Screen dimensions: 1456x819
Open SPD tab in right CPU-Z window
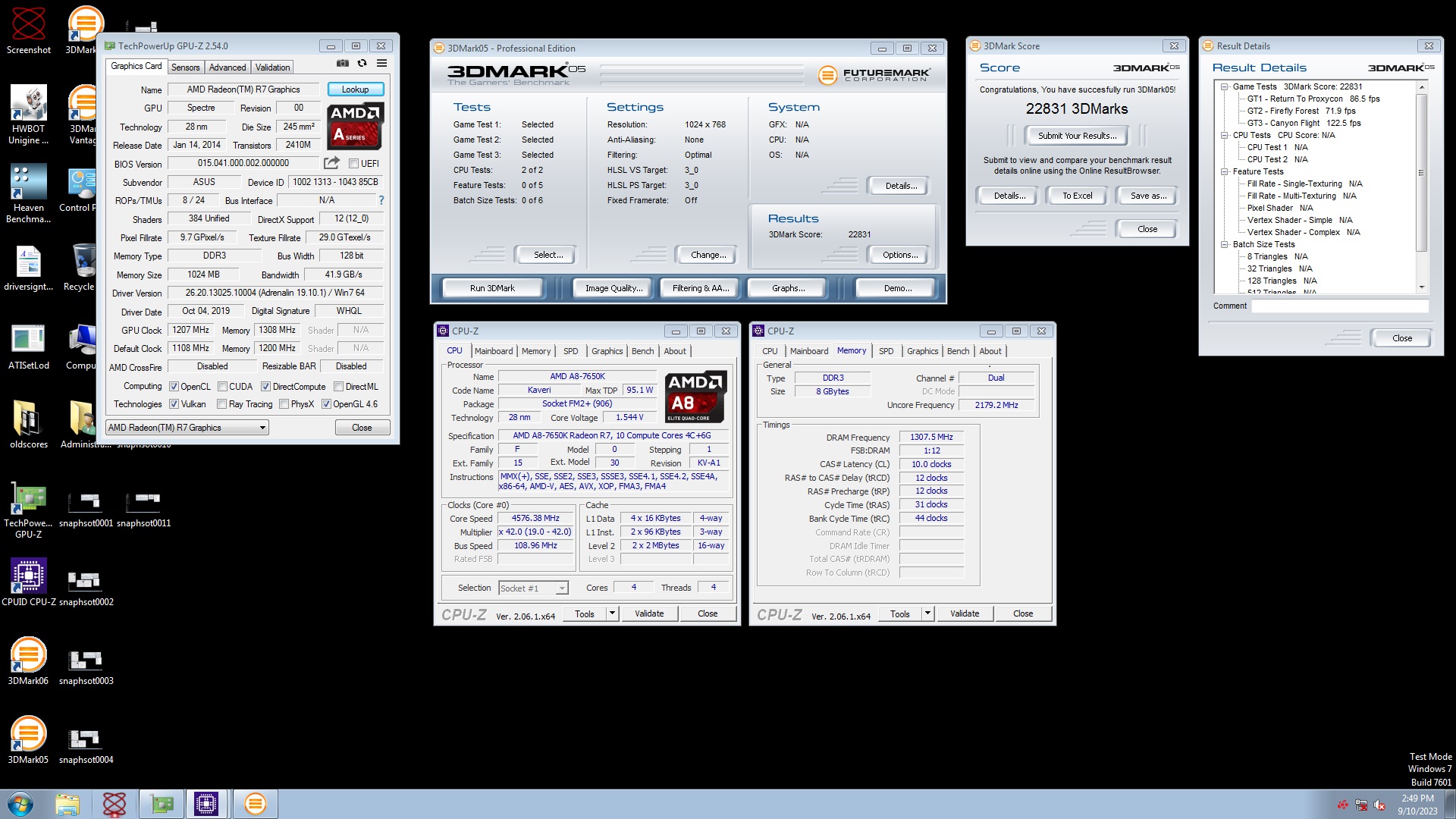click(x=886, y=351)
